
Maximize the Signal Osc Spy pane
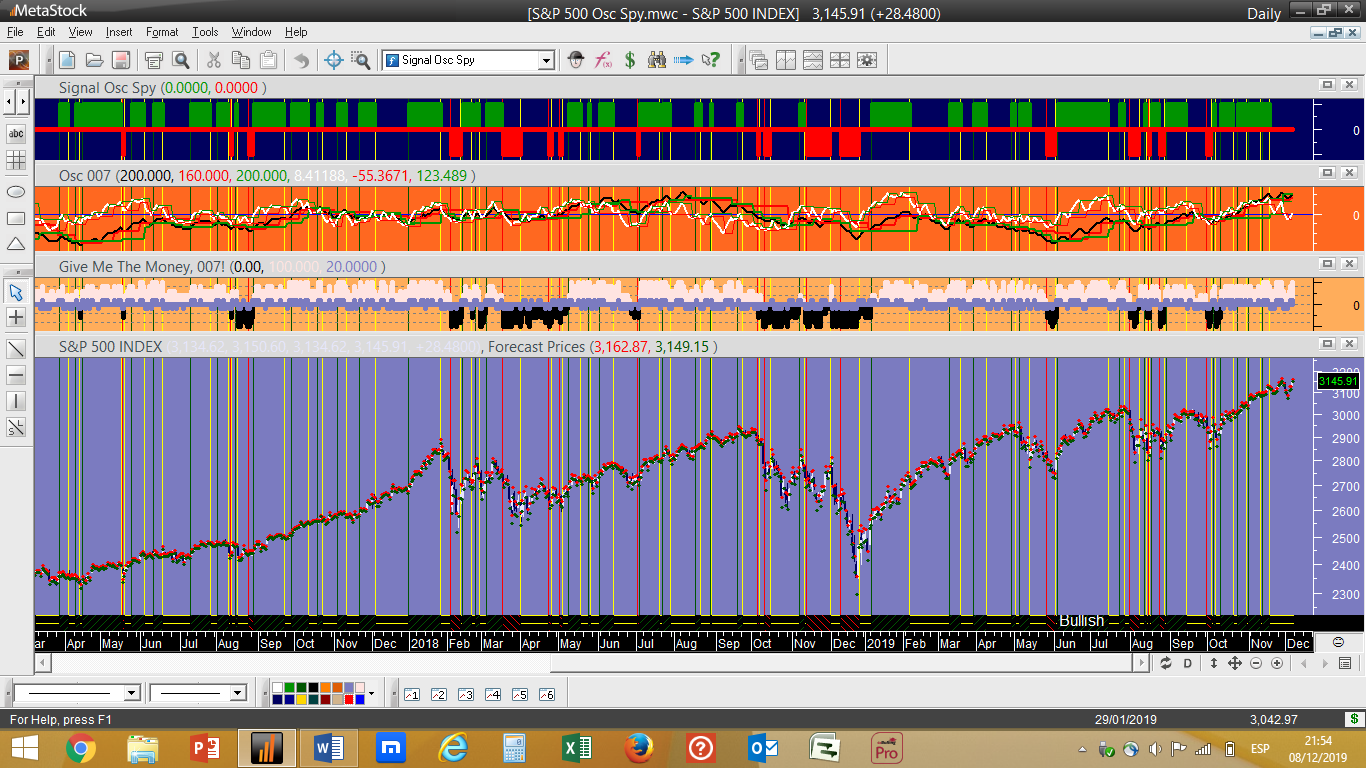click(x=1327, y=86)
